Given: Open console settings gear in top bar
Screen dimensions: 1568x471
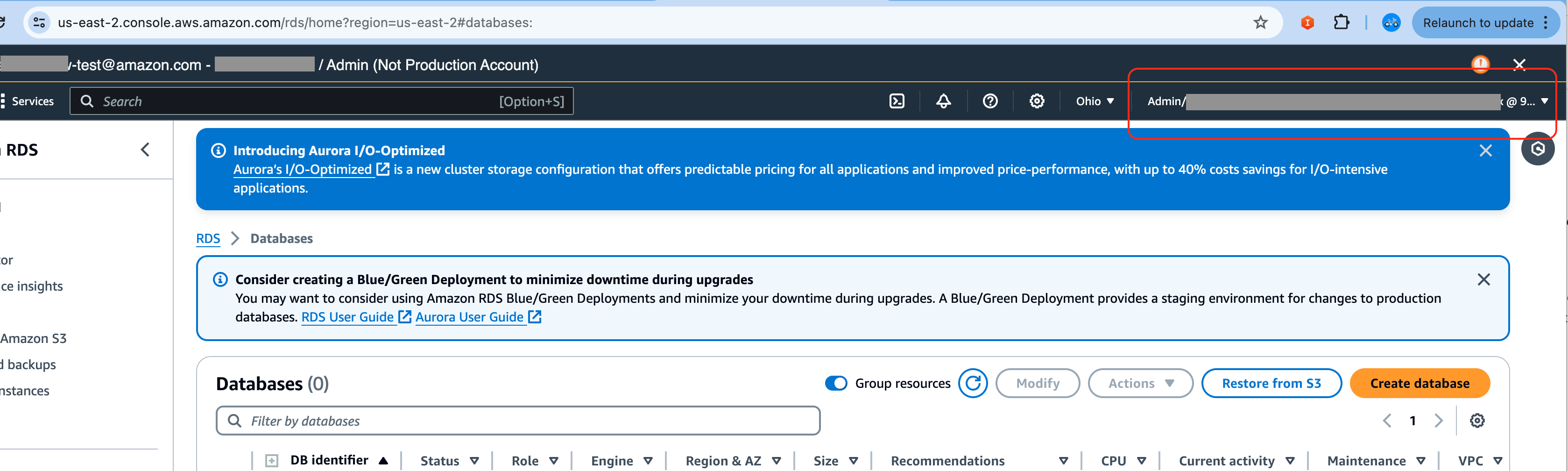Looking at the screenshot, I should [x=1037, y=101].
